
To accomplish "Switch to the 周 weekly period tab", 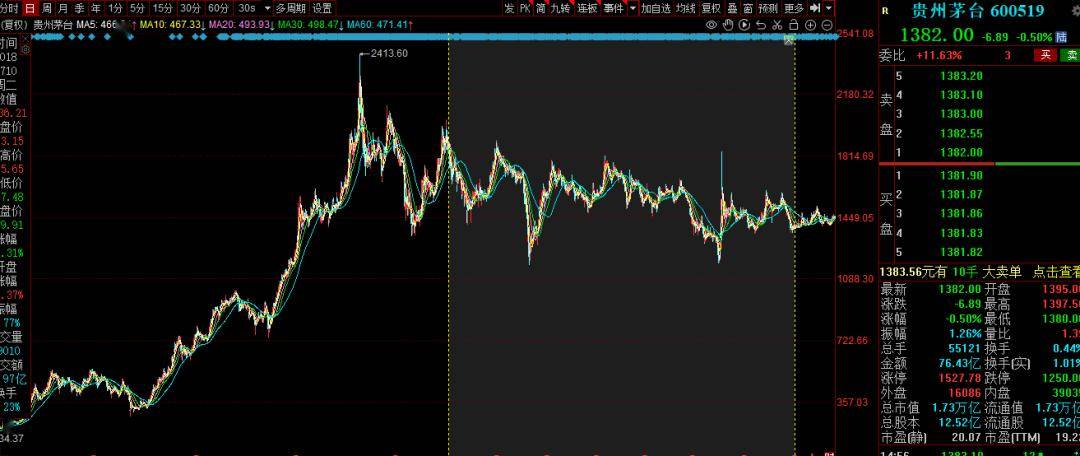I will [x=46, y=8].
